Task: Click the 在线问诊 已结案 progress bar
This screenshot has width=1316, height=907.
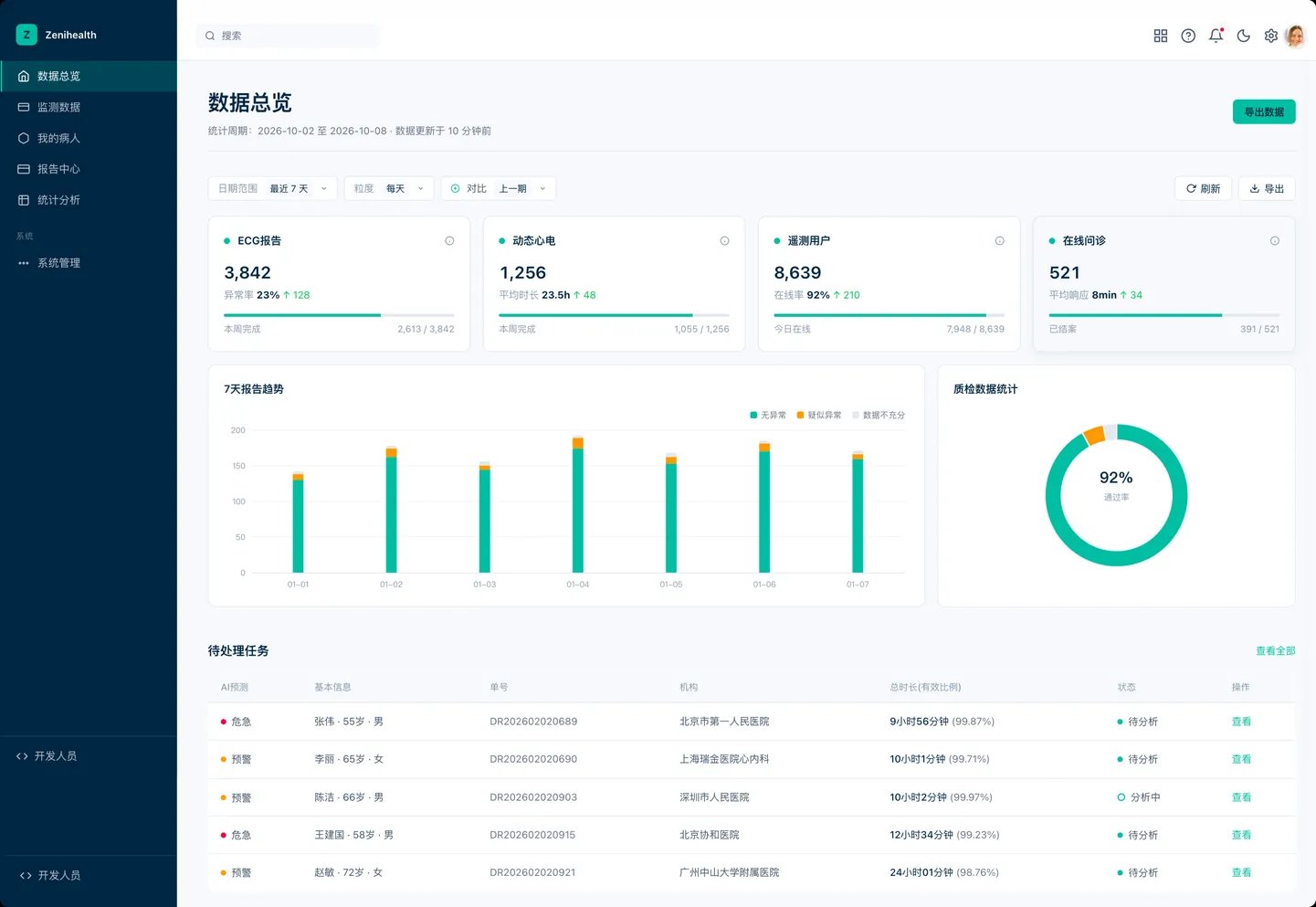Action: (x=1164, y=315)
